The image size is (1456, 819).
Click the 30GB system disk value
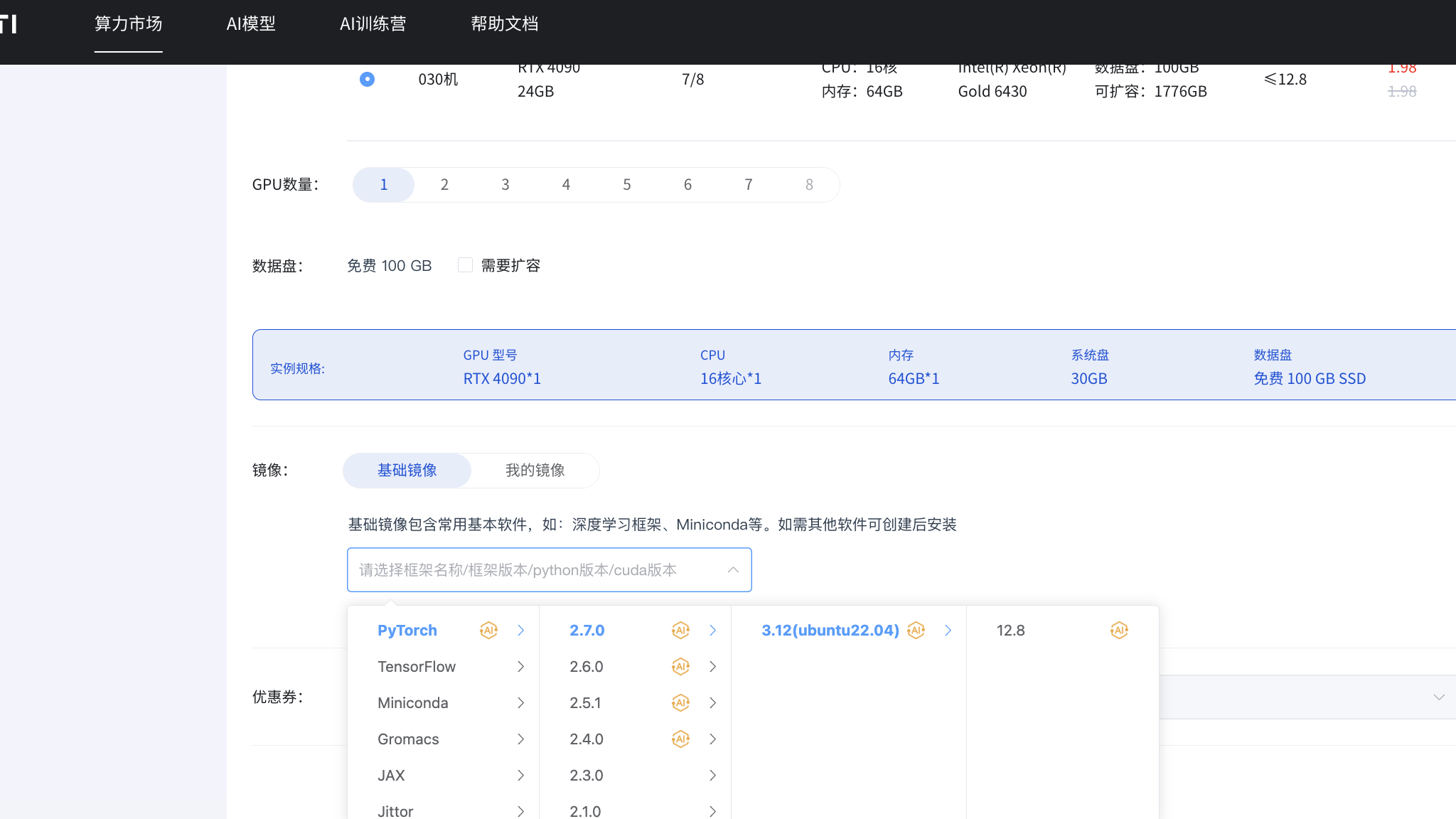[x=1089, y=379]
